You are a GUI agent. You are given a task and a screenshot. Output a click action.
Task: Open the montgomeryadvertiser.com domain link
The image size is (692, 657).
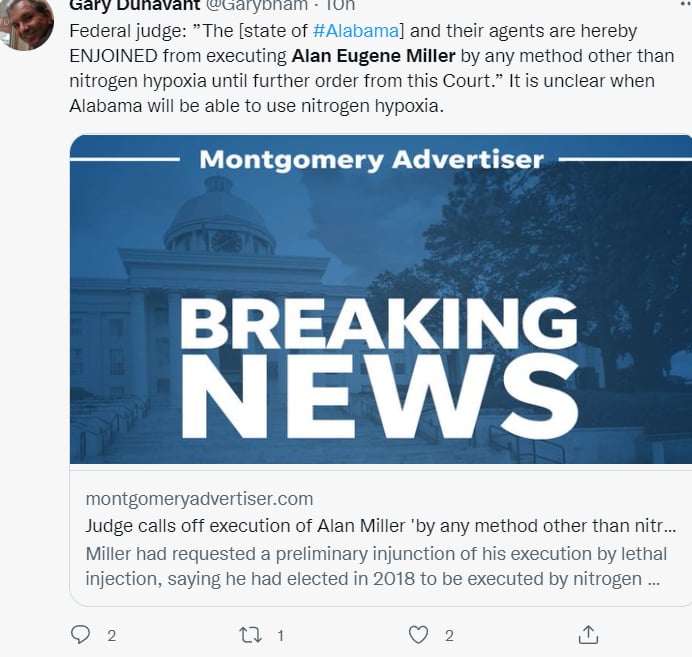click(x=199, y=499)
